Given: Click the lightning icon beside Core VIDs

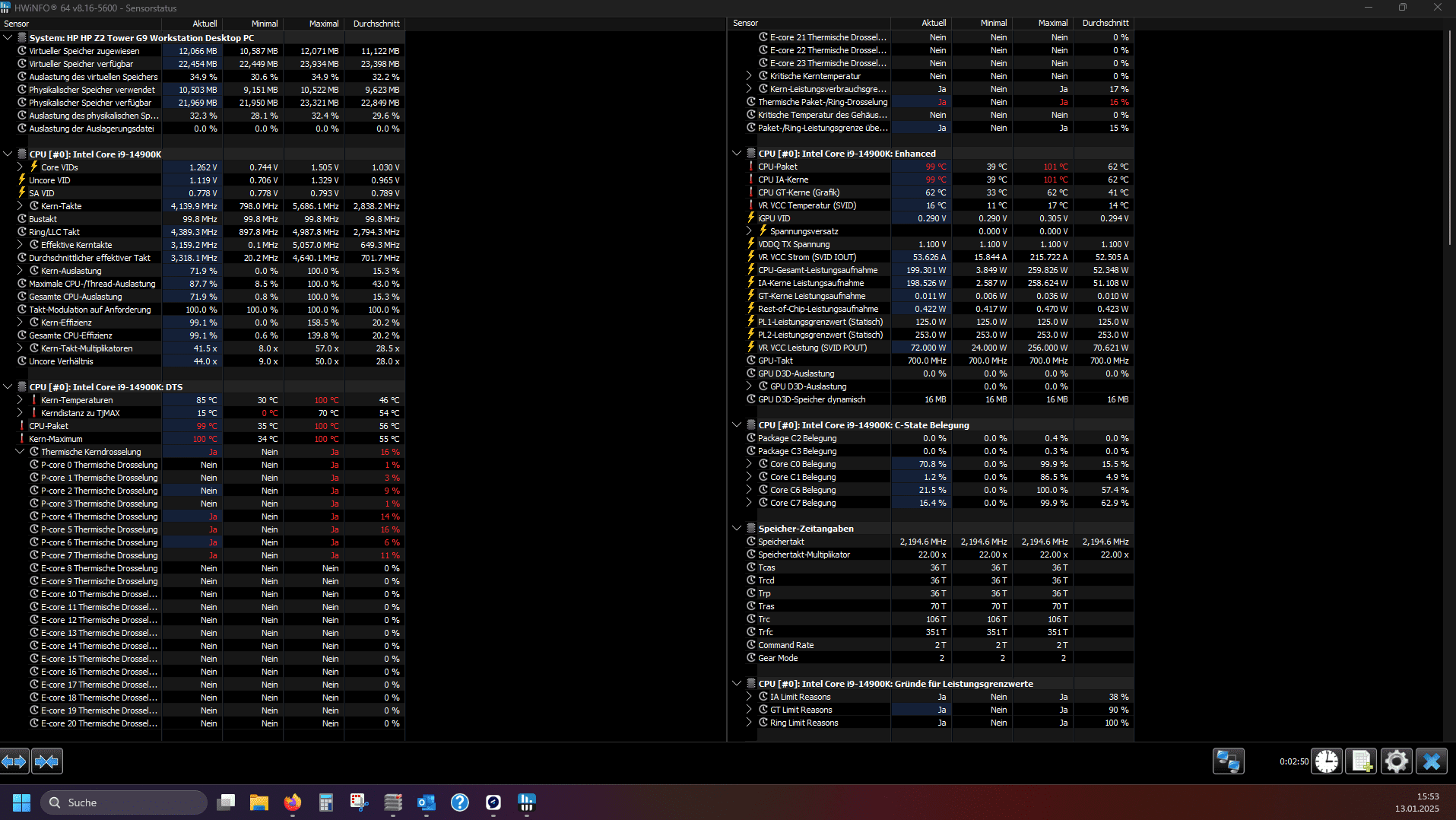Looking at the screenshot, I should [x=34, y=167].
